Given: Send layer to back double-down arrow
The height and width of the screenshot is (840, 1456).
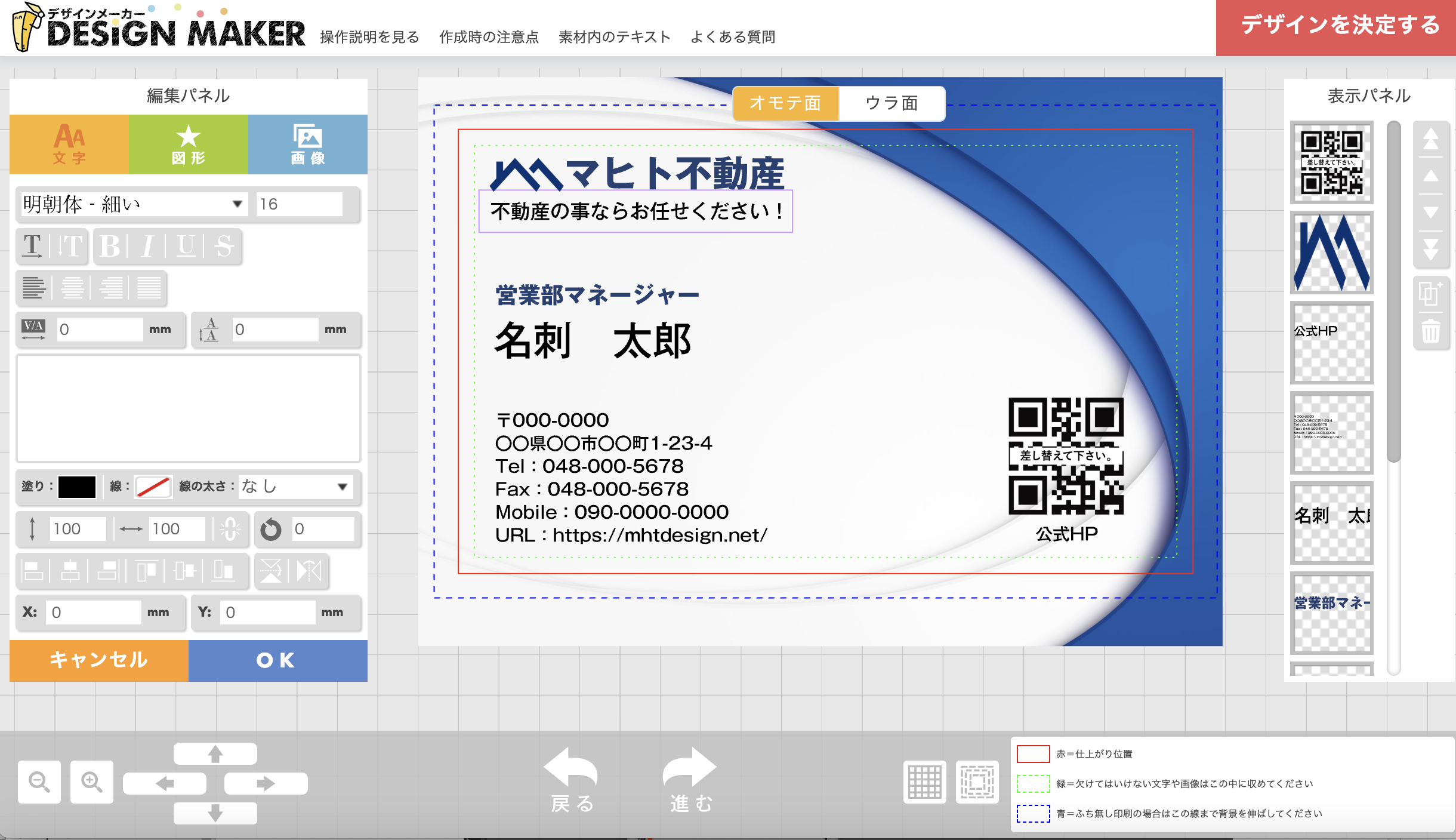Looking at the screenshot, I should pos(1431,250).
